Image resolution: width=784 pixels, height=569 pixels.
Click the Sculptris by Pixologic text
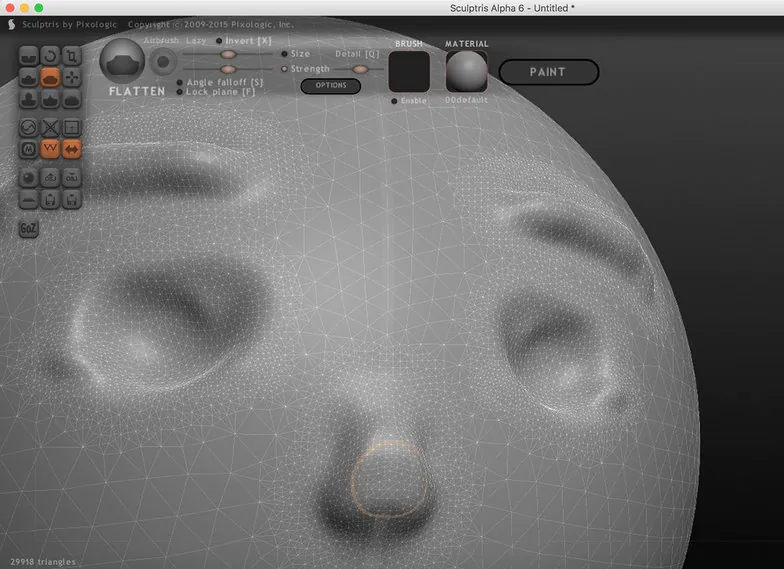[x=70, y=24]
